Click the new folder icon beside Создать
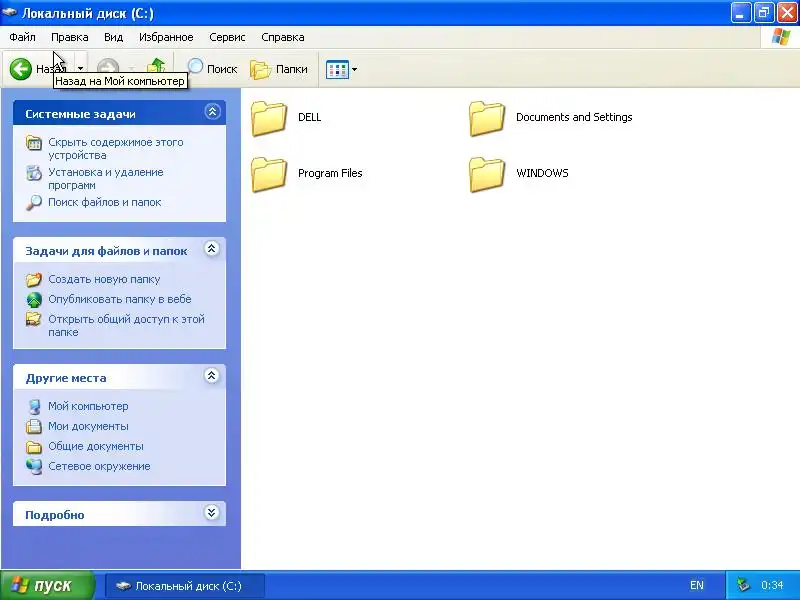 (34, 280)
